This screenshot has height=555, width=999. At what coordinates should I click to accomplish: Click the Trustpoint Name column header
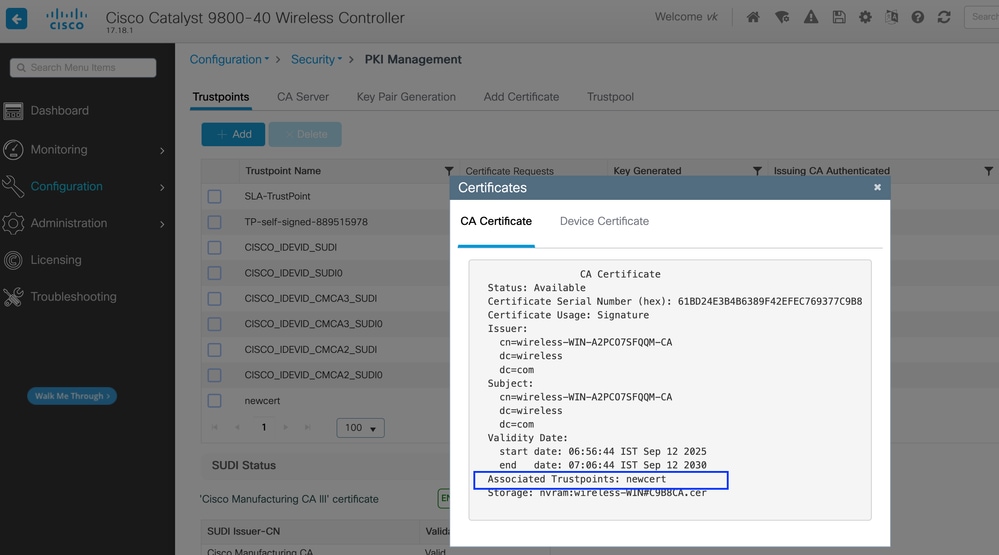283,171
